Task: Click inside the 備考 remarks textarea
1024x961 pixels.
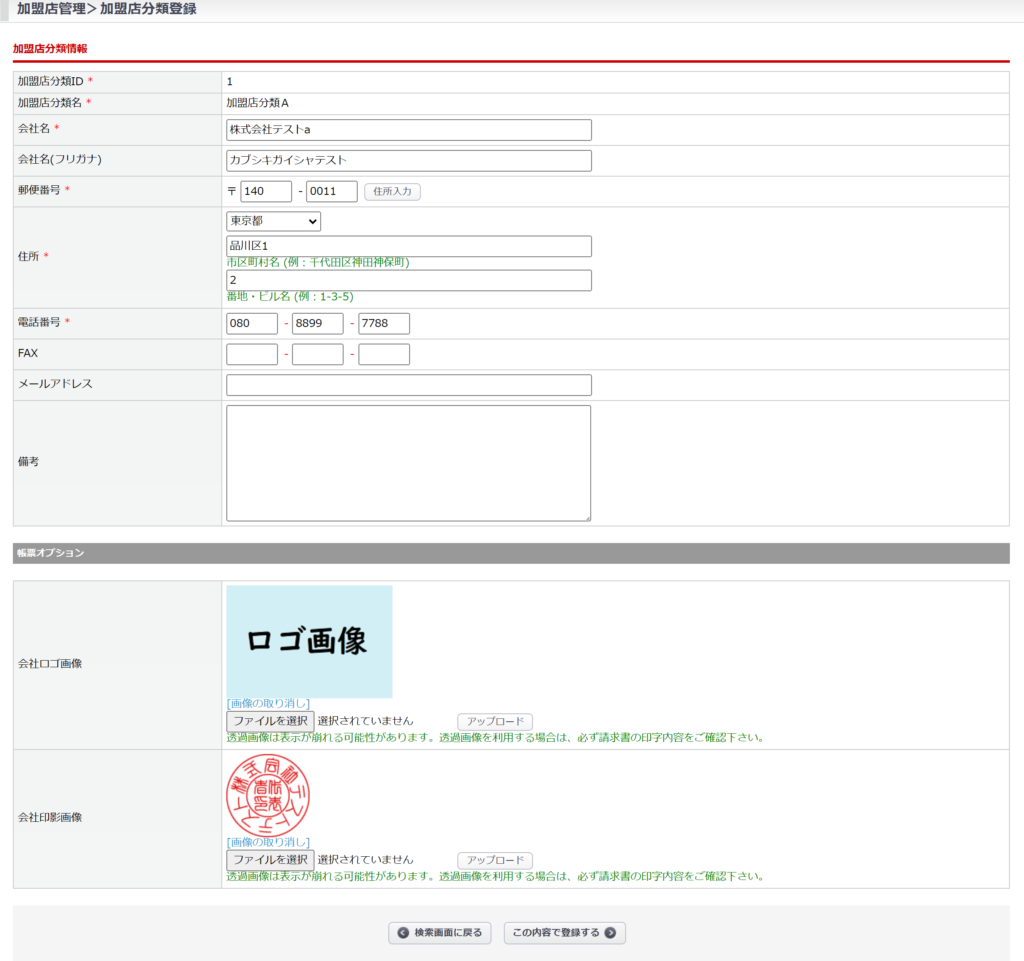Action: point(409,463)
